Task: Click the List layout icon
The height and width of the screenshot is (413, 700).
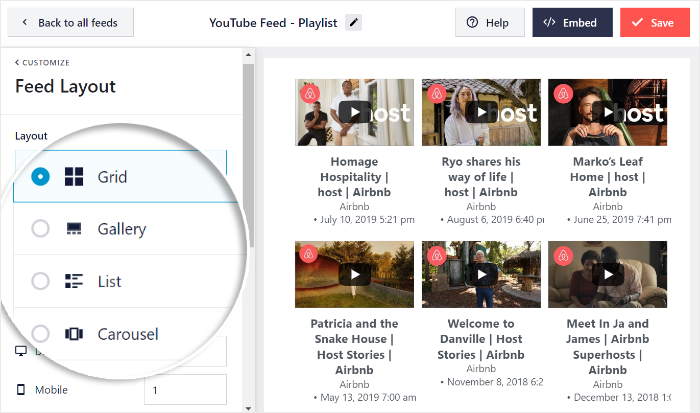Action: [74, 281]
